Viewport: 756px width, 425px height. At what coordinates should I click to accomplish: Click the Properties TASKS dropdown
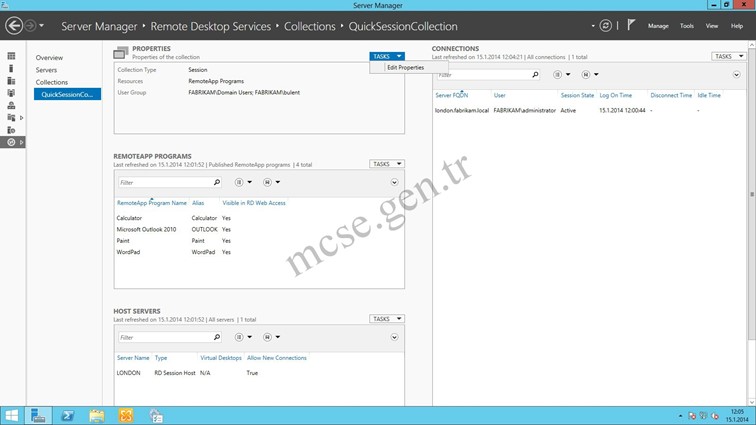coord(387,56)
